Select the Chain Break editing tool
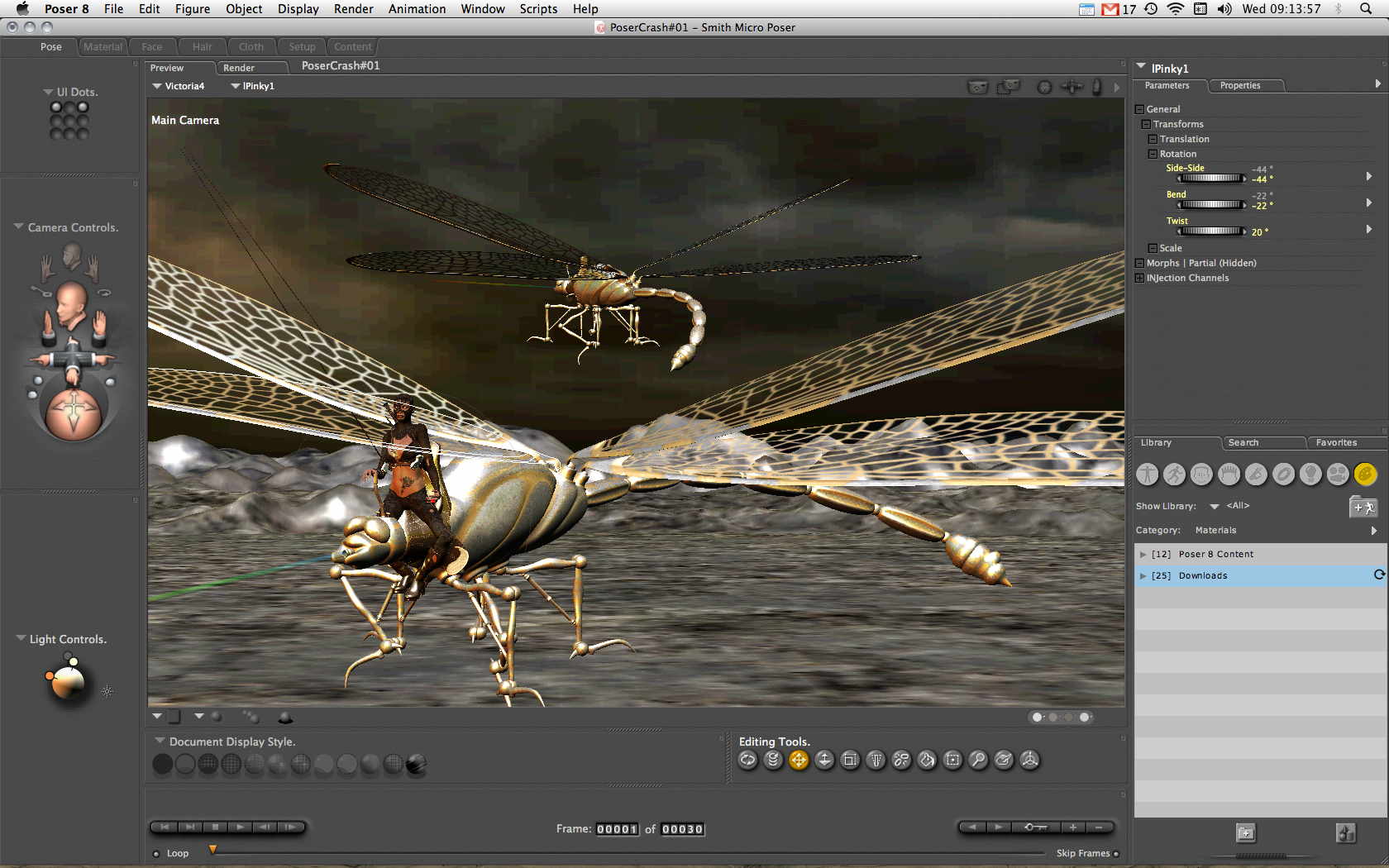1389x868 pixels. [x=901, y=761]
